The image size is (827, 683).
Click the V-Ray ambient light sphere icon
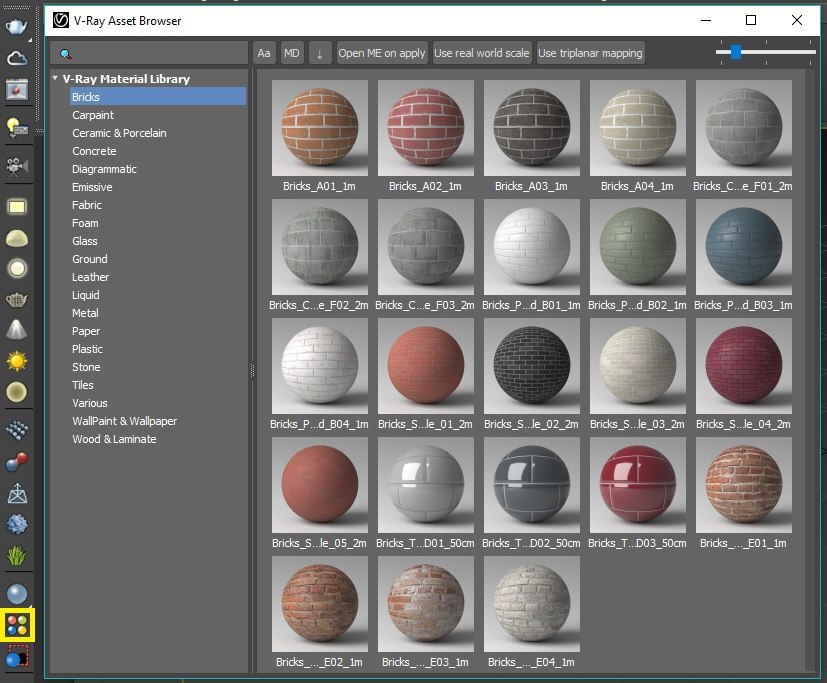click(16, 392)
